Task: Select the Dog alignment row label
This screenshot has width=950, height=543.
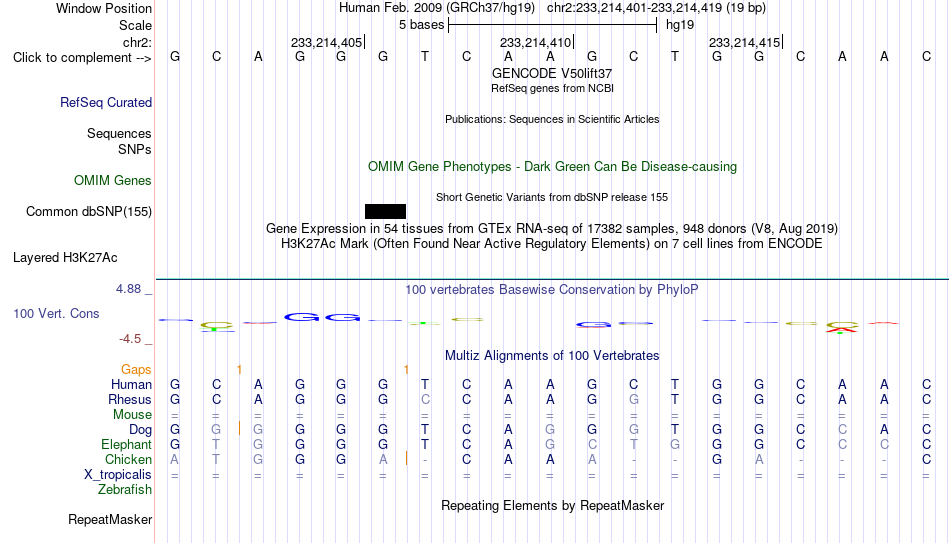Action: pos(141,430)
